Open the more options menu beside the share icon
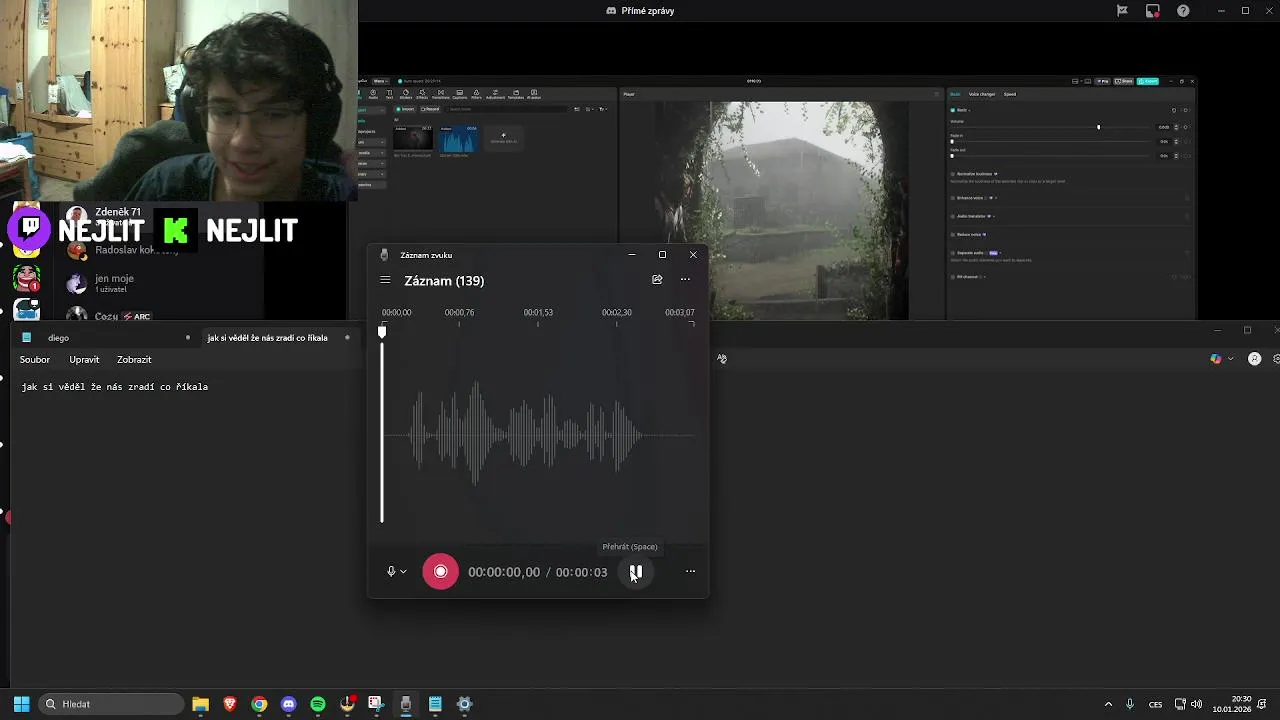Viewport: 1280px width, 720px height. pyautogui.click(x=685, y=280)
